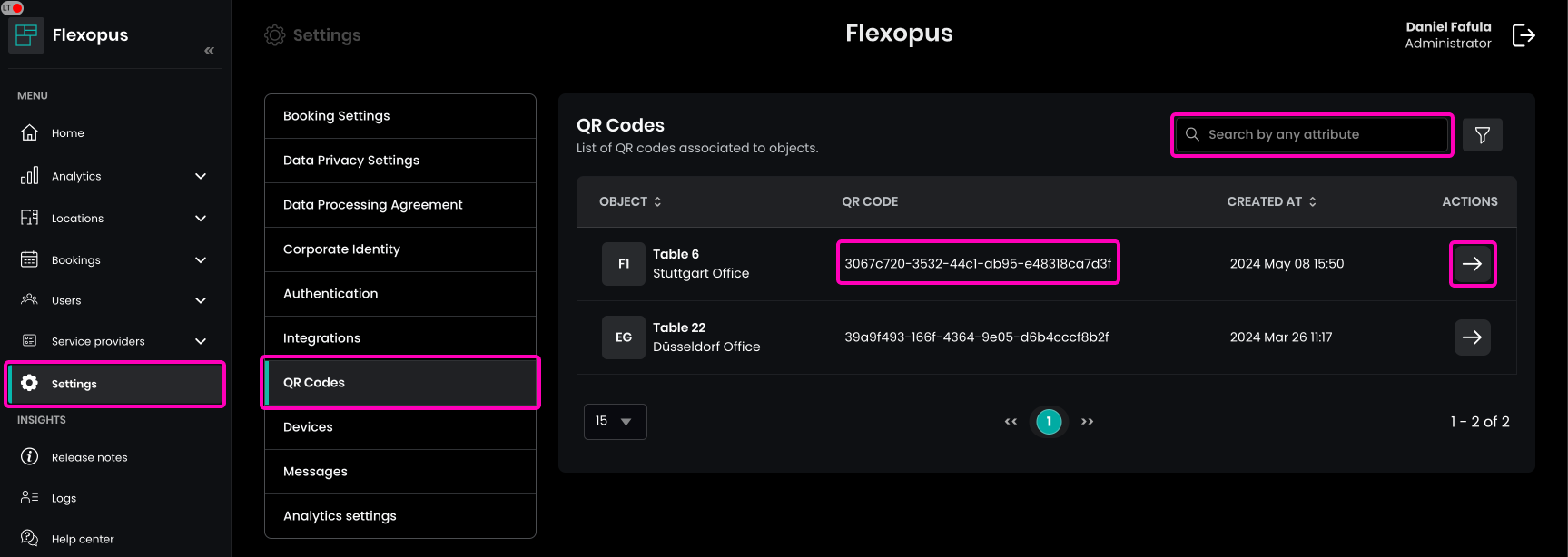Expand the Locations menu chevron

click(201, 219)
